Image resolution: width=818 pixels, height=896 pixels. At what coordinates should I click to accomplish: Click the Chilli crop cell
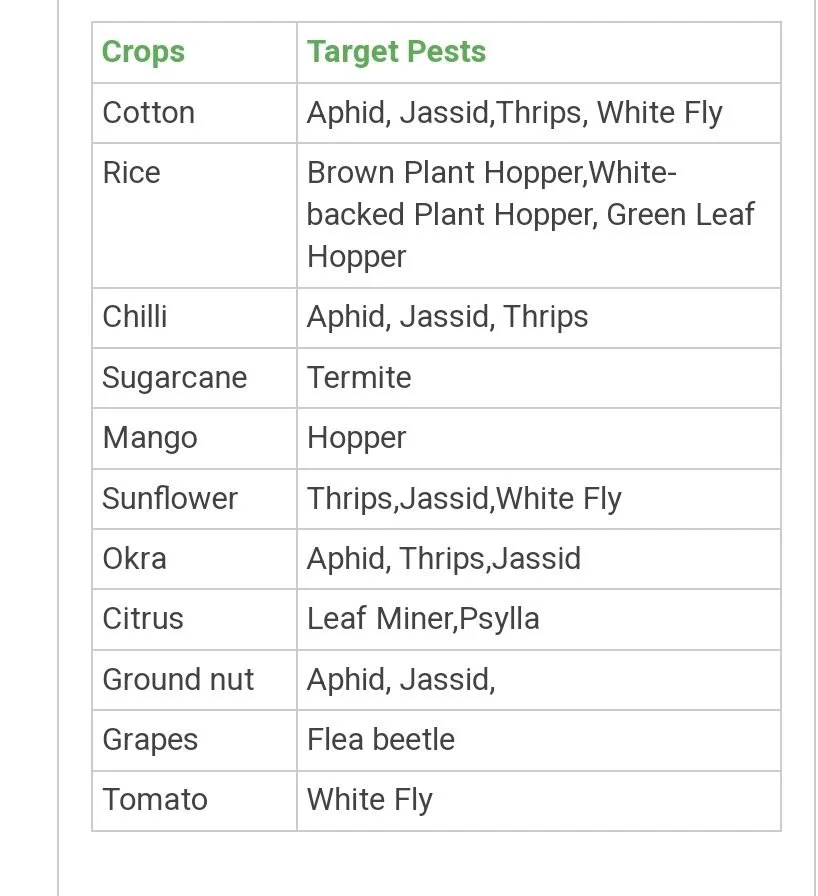[x=135, y=317]
